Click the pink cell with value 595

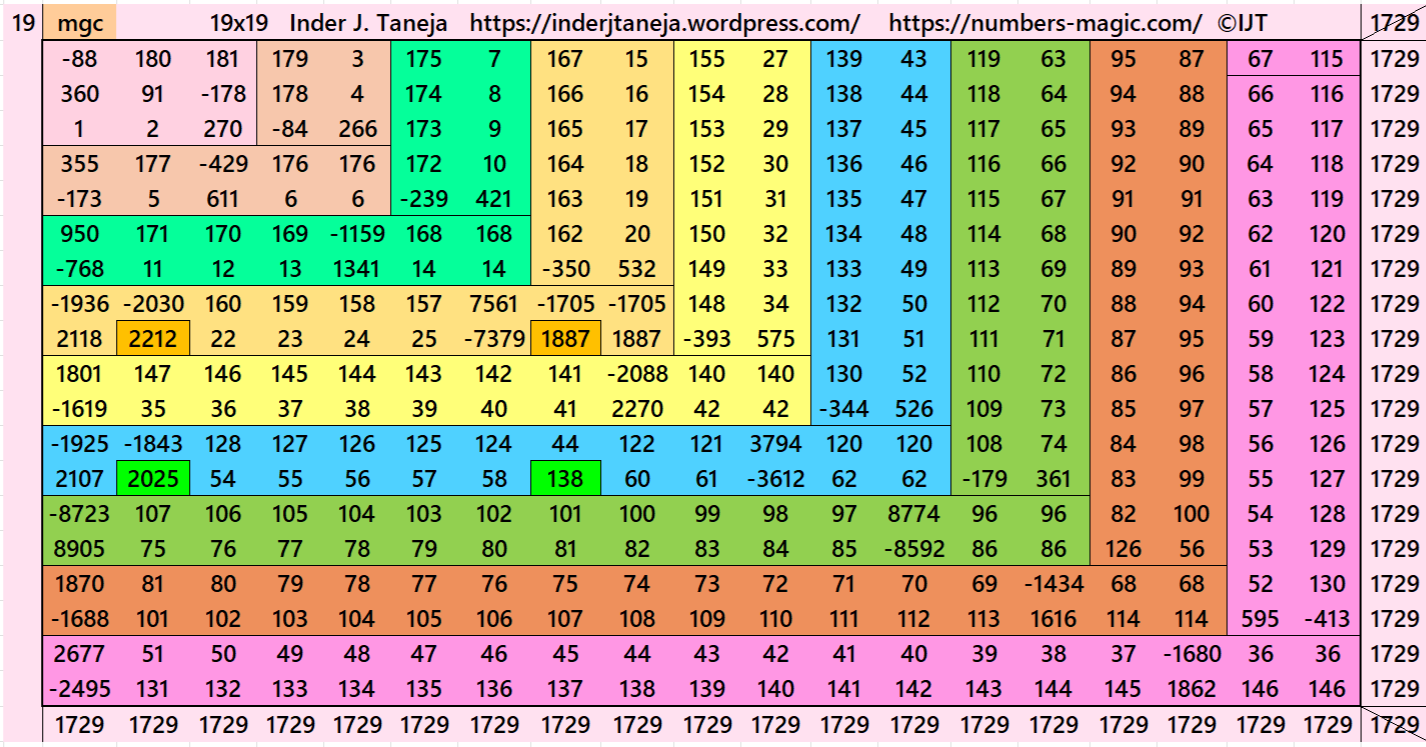click(x=1259, y=619)
